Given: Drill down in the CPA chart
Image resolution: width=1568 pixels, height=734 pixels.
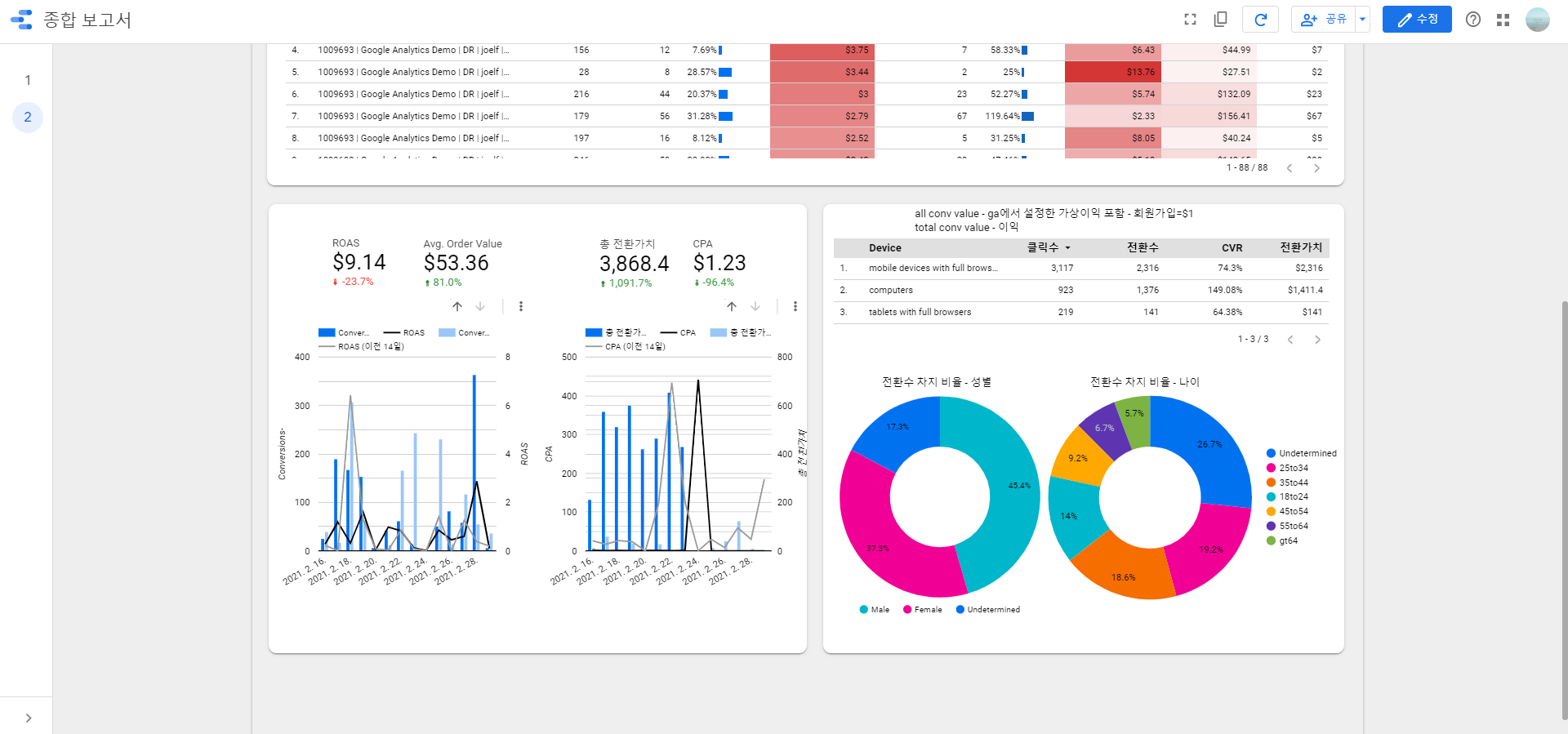Looking at the screenshot, I should pyautogui.click(x=755, y=307).
